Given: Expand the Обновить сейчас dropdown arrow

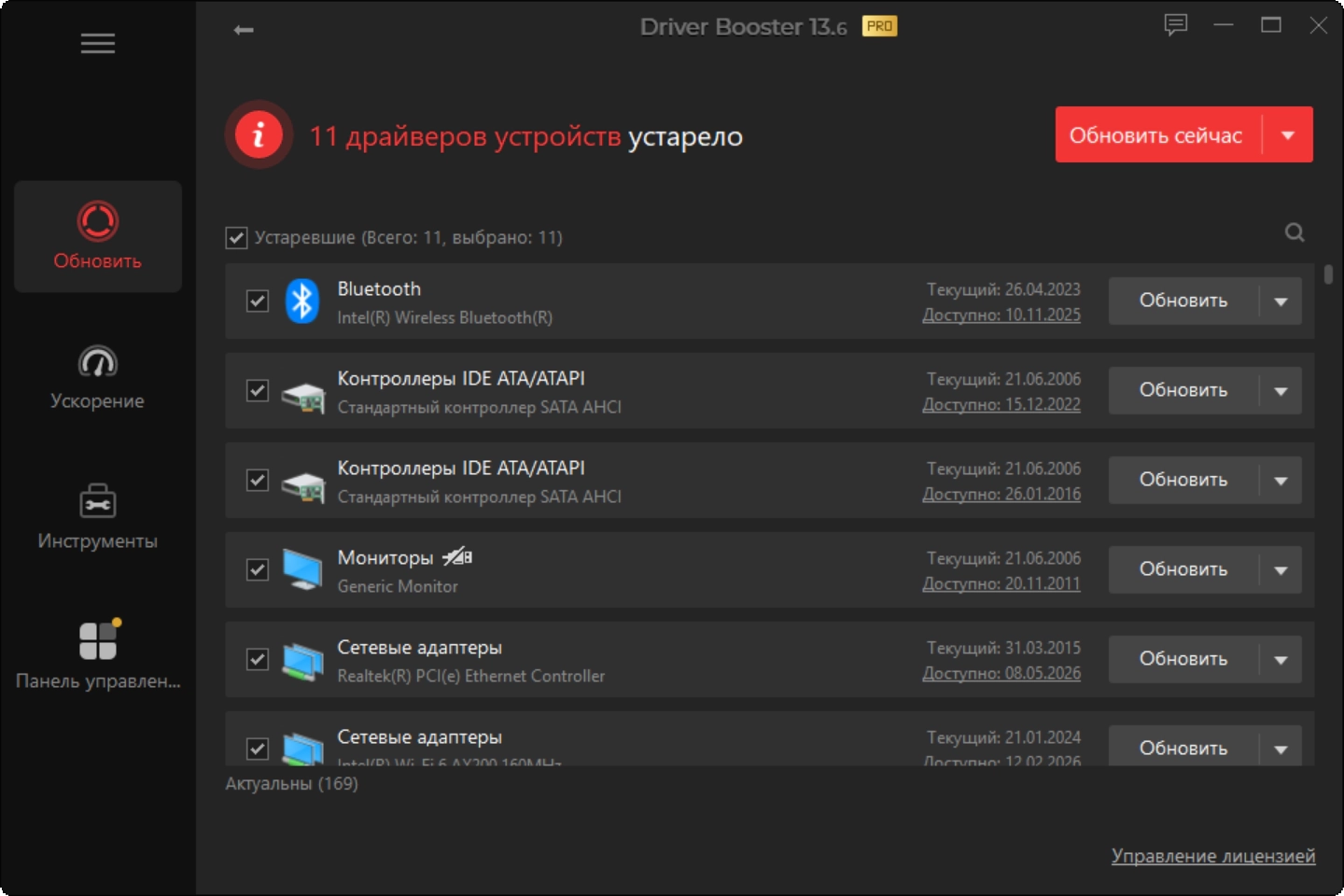Looking at the screenshot, I should tap(1288, 135).
